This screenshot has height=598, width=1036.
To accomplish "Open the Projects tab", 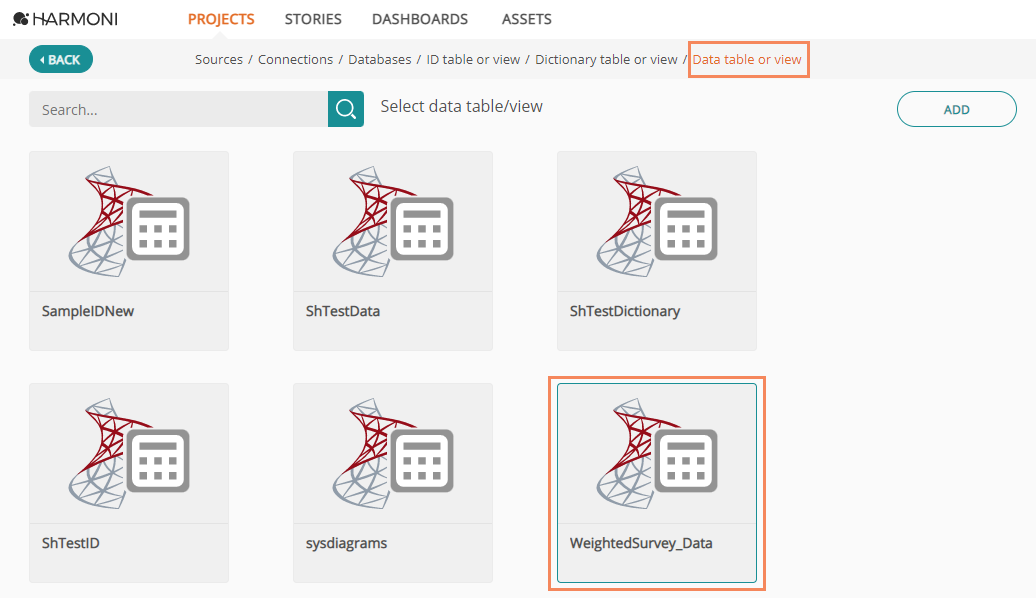I will click(x=221, y=19).
